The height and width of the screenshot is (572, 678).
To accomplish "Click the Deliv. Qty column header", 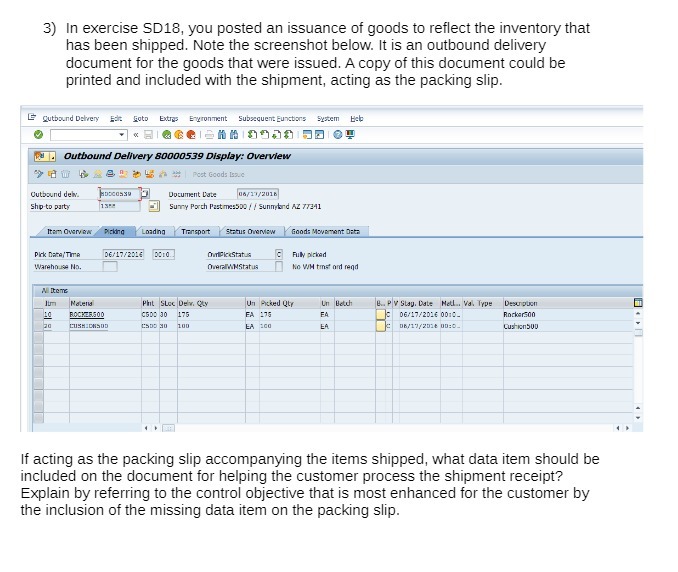I will [x=211, y=303].
